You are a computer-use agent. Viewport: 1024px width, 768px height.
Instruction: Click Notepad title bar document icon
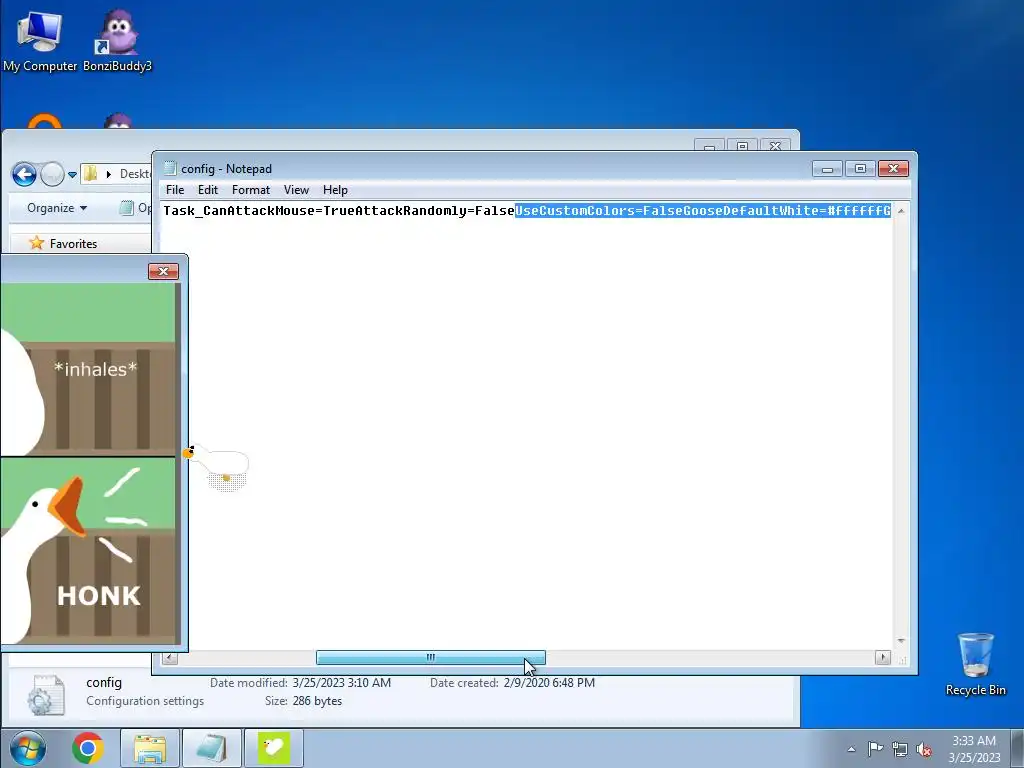point(170,168)
